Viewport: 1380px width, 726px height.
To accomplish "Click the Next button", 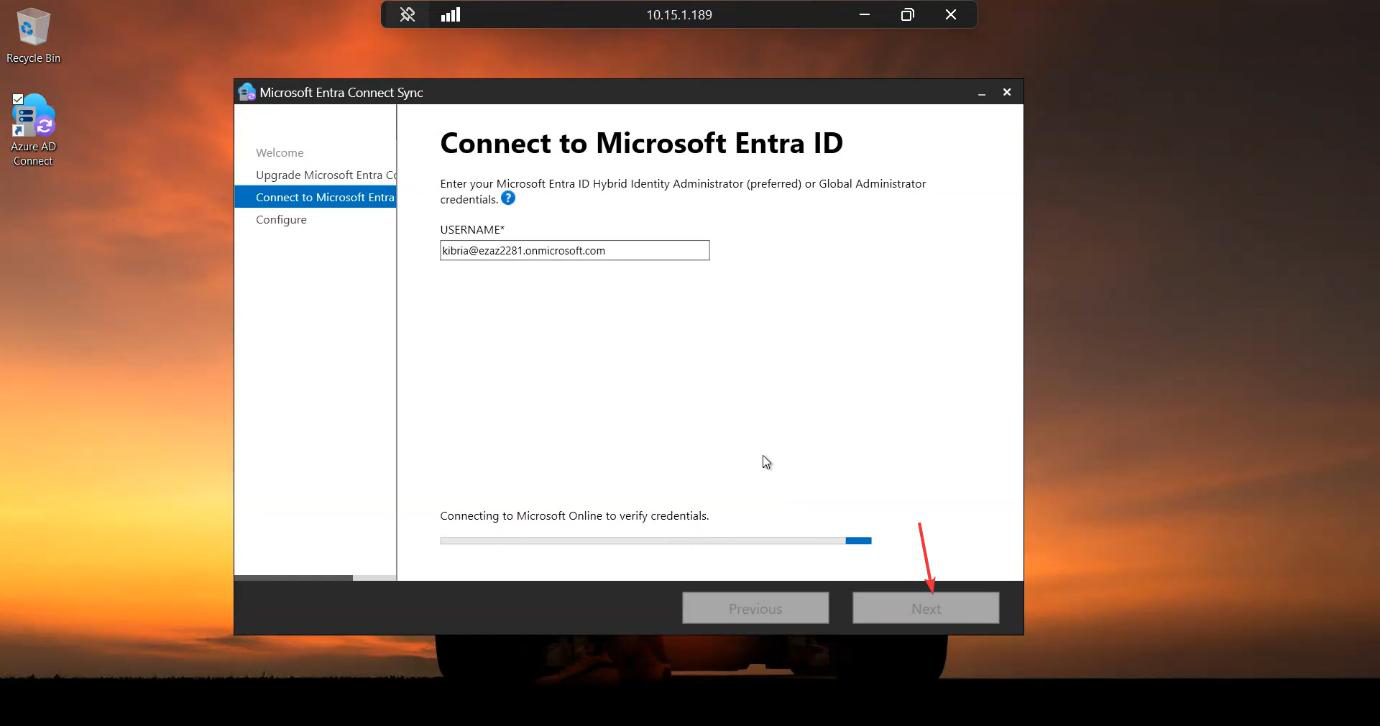I will (926, 608).
